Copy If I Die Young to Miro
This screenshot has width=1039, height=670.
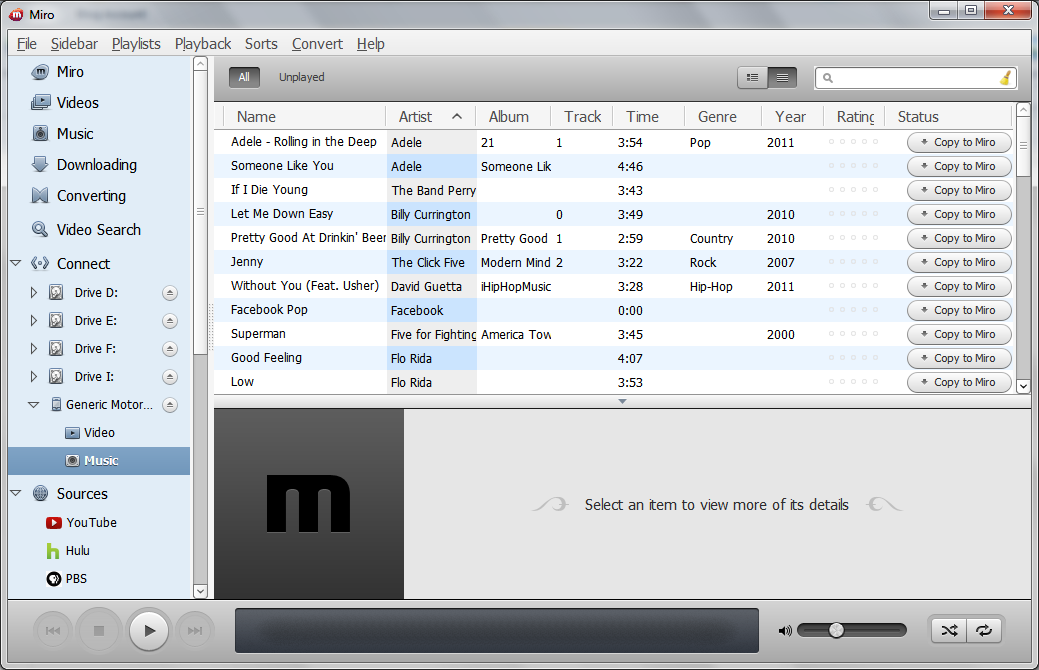point(959,190)
